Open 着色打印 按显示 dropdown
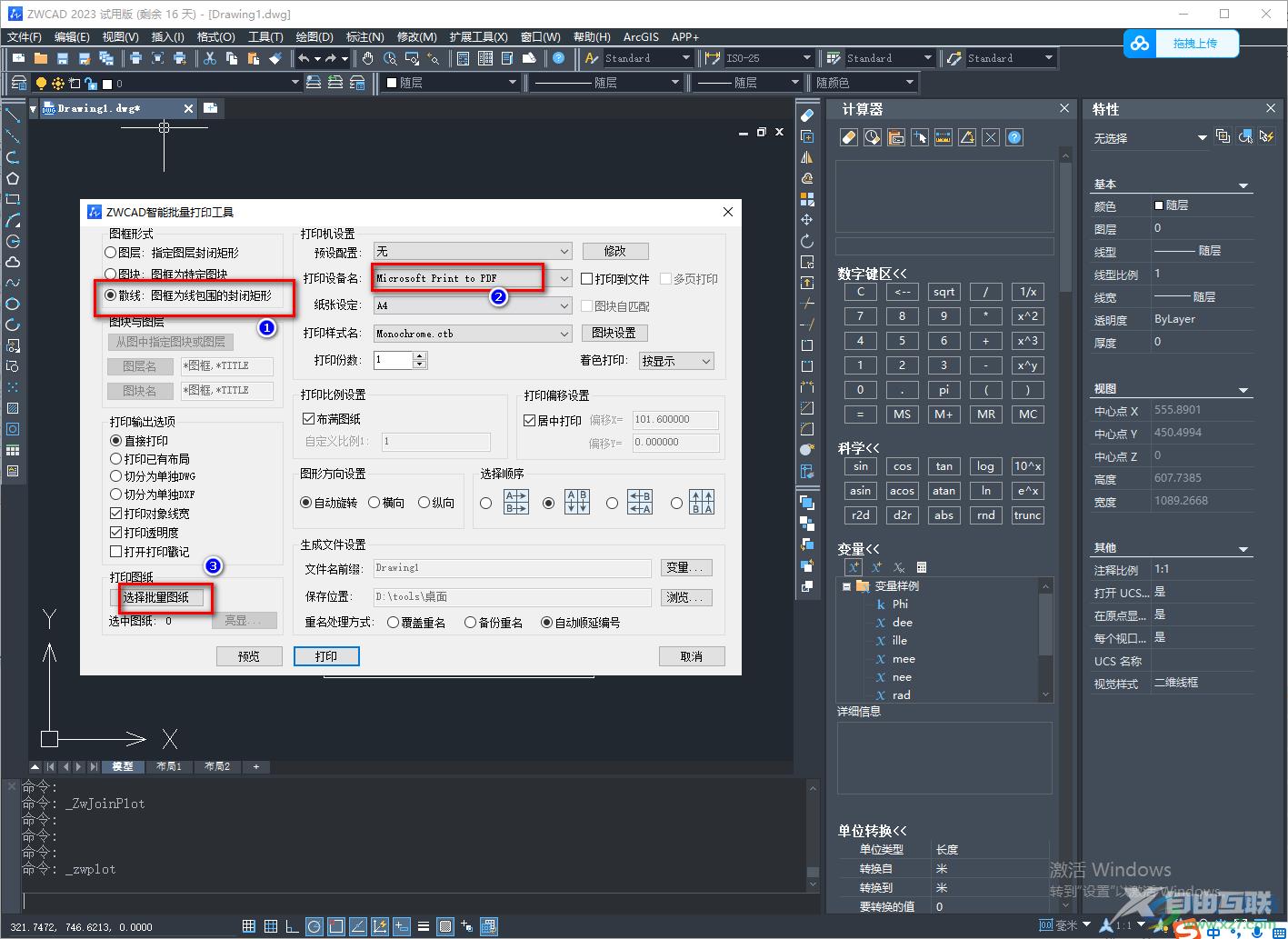This screenshot has width=1288, height=939. click(676, 361)
